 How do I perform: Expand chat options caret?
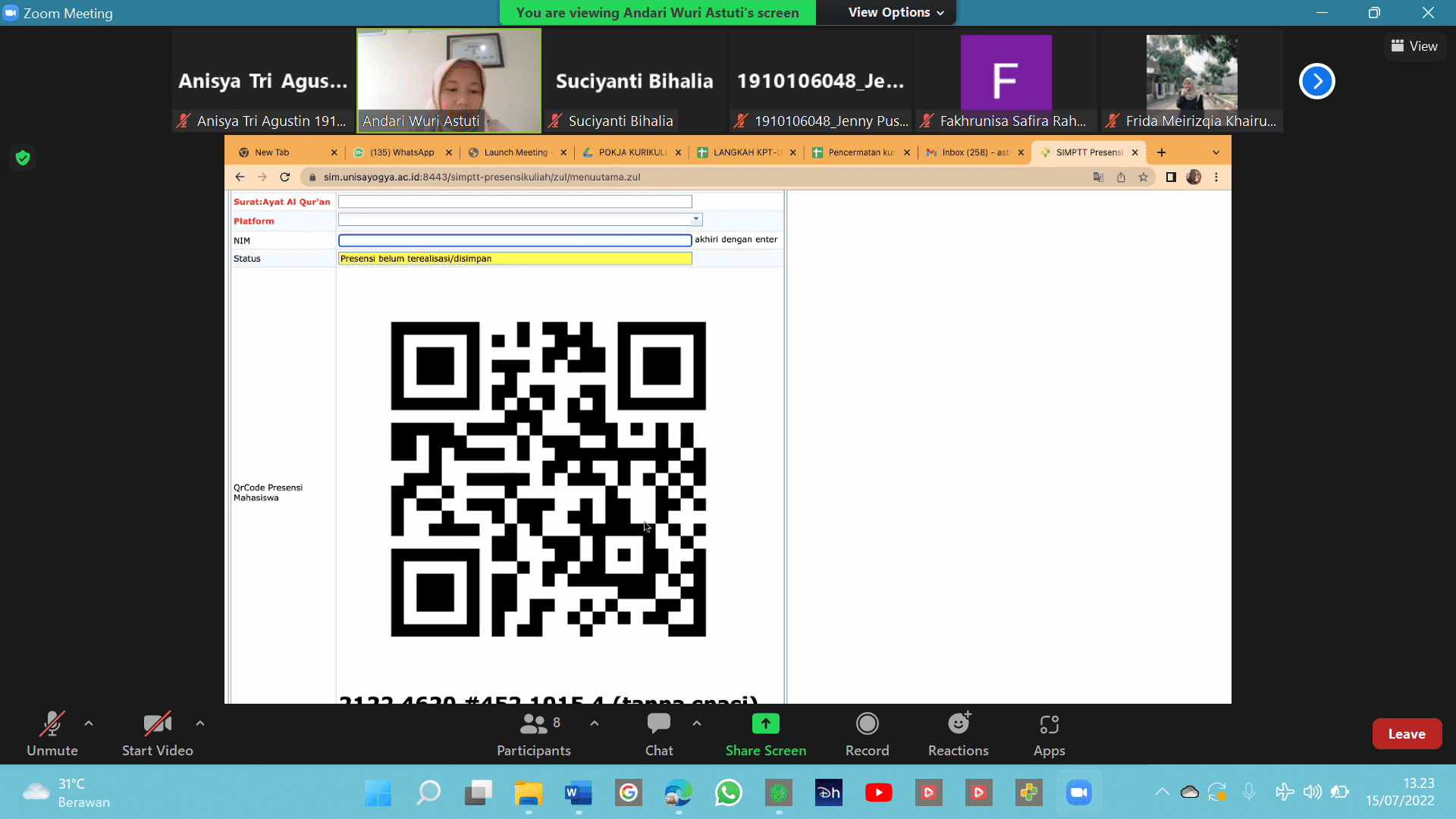(697, 723)
